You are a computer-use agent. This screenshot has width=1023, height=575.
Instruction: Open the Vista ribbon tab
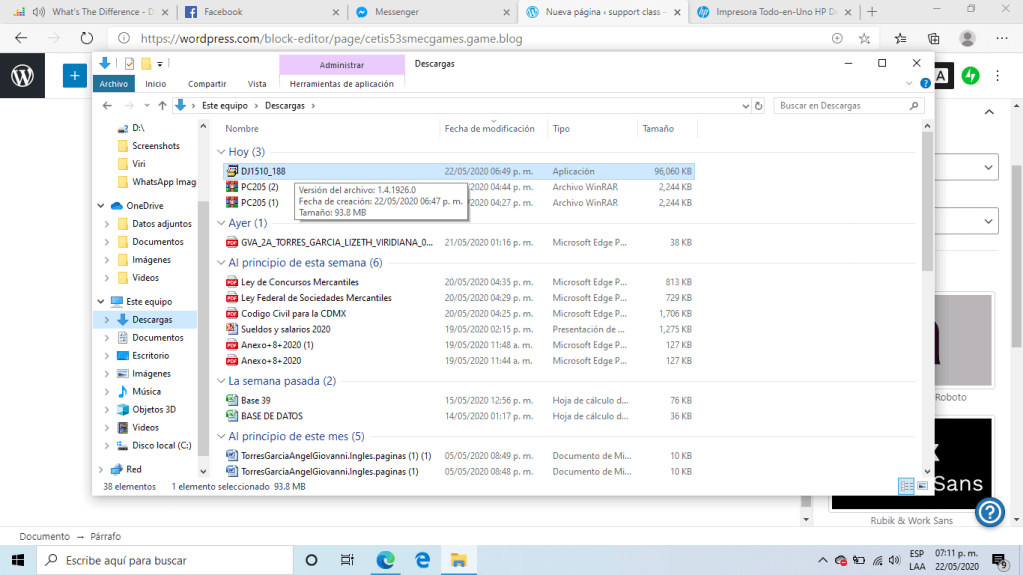pyautogui.click(x=257, y=84)
